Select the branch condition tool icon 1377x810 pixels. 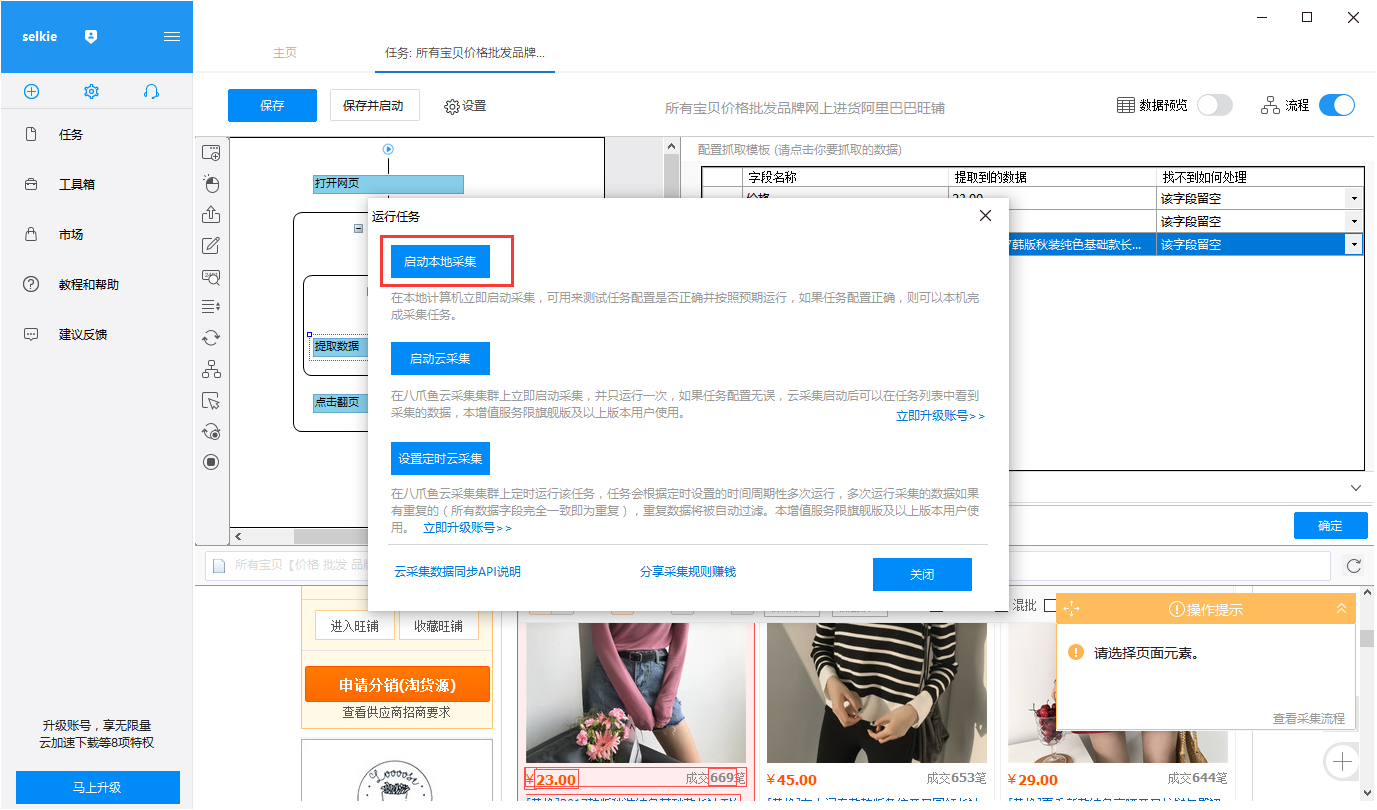click(x=211, y=369)
